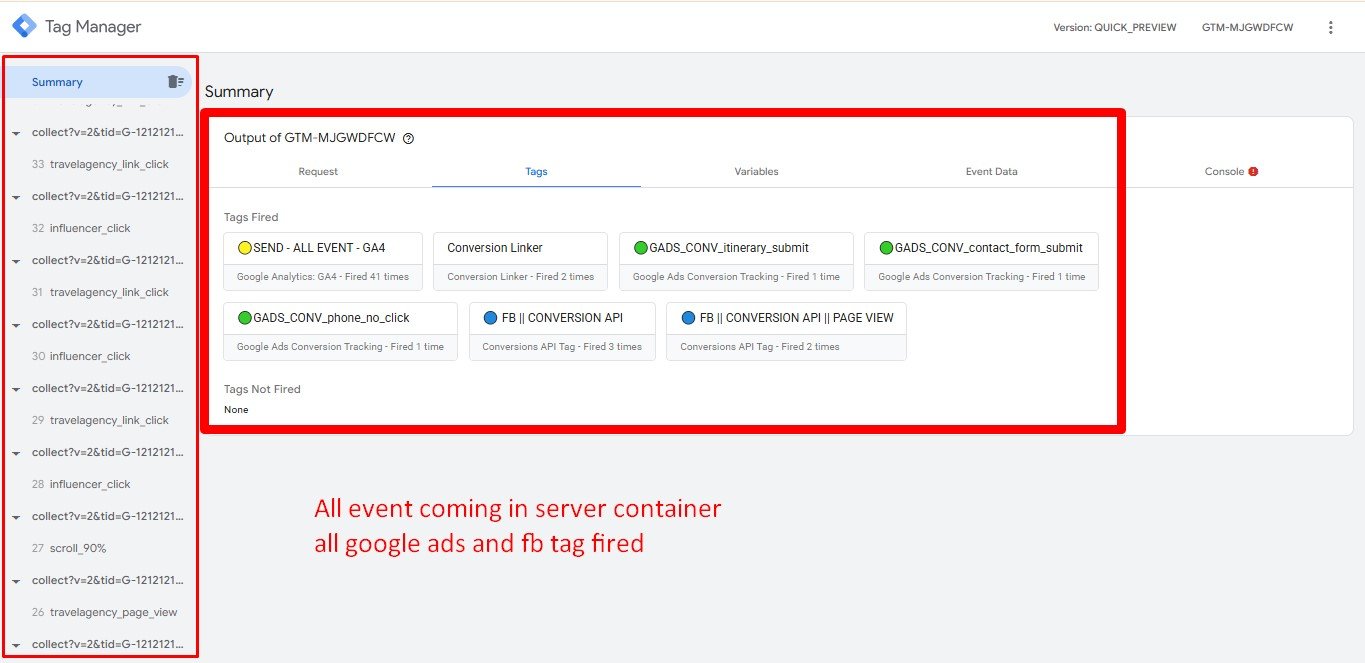
Task: Collapse the collect request above 33 travelagency_link_click
Action: point(16,133)
